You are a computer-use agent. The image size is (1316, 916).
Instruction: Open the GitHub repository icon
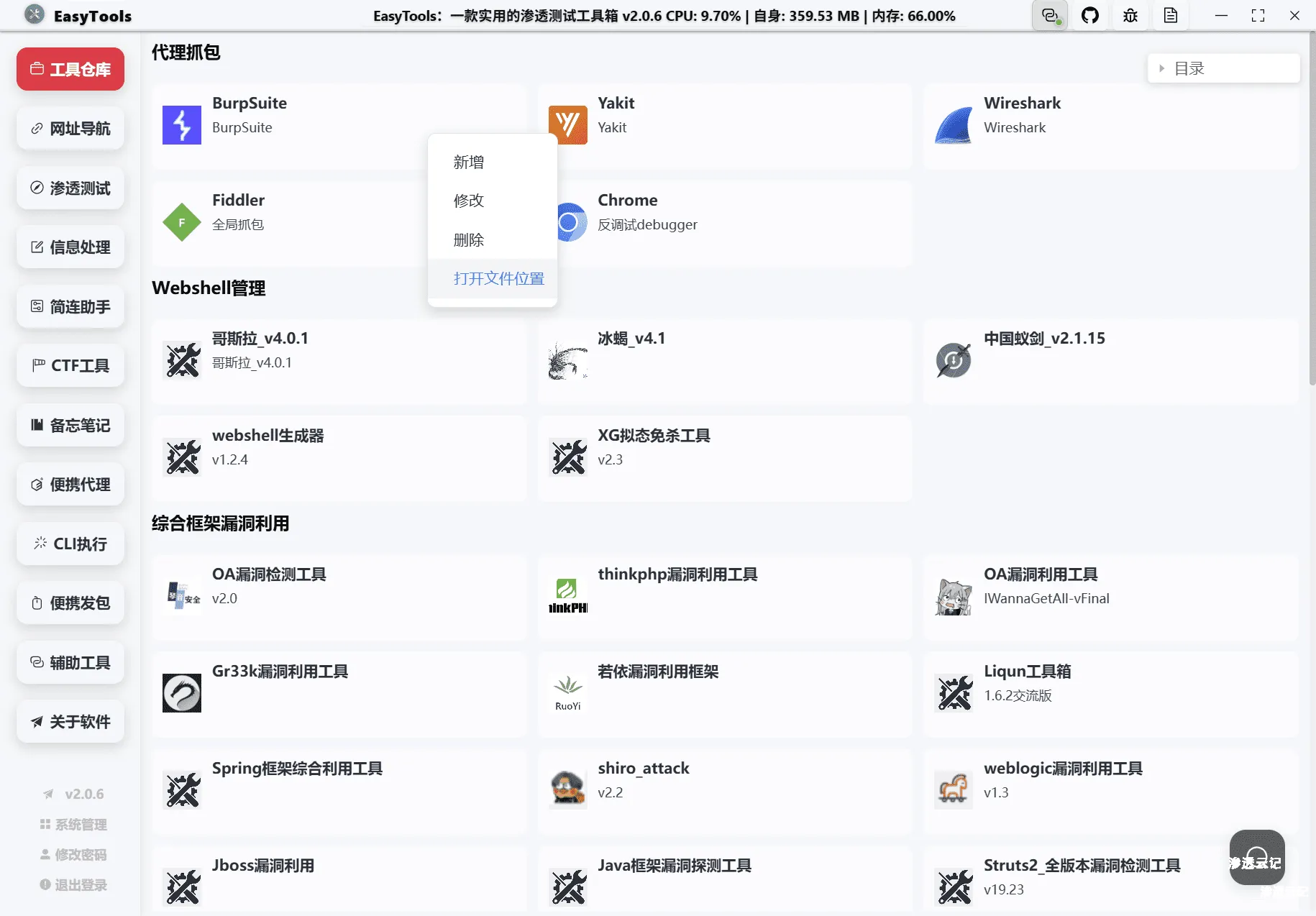click(x=1090, y=15)
